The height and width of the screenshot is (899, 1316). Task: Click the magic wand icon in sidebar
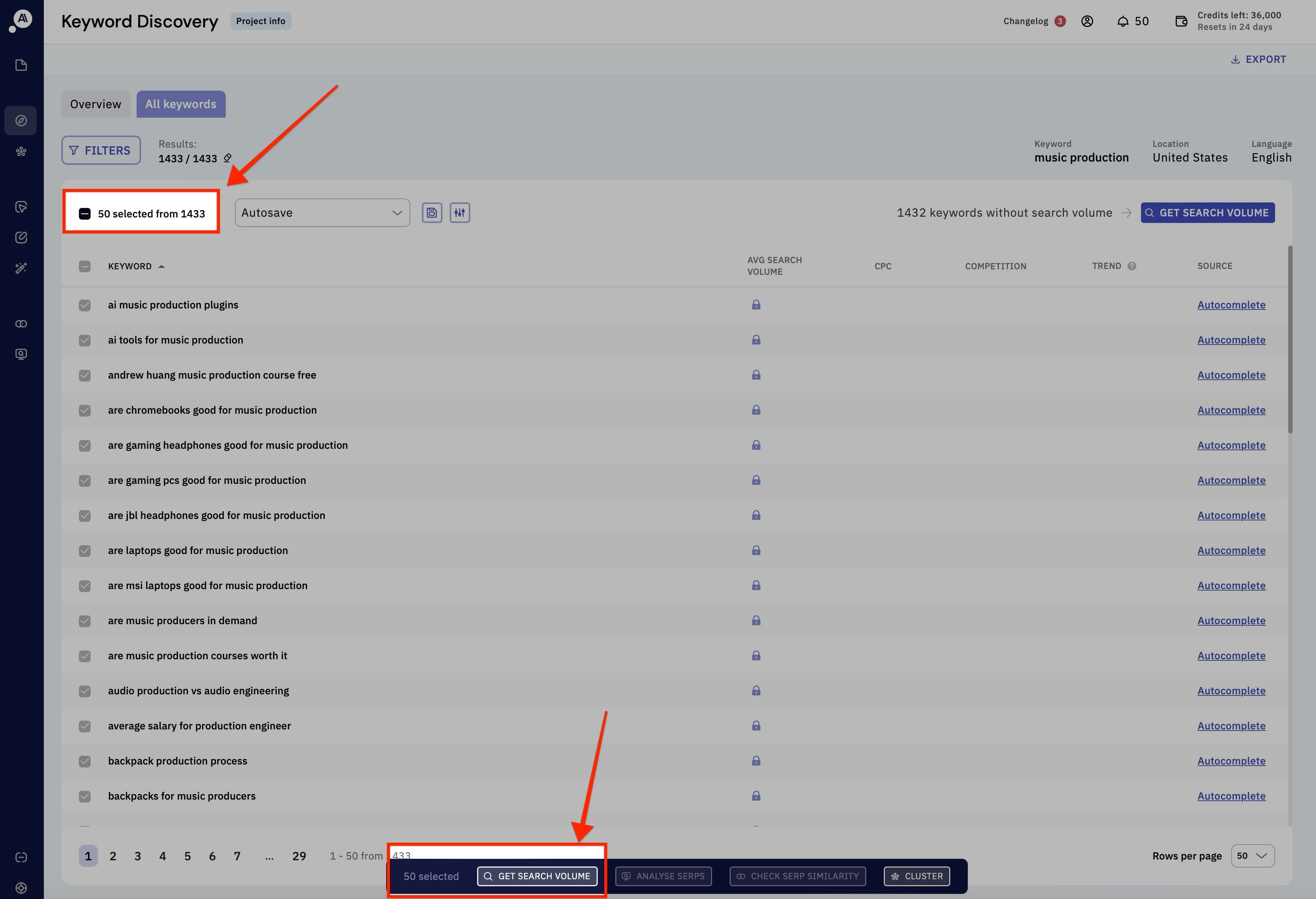coord(21,268)
